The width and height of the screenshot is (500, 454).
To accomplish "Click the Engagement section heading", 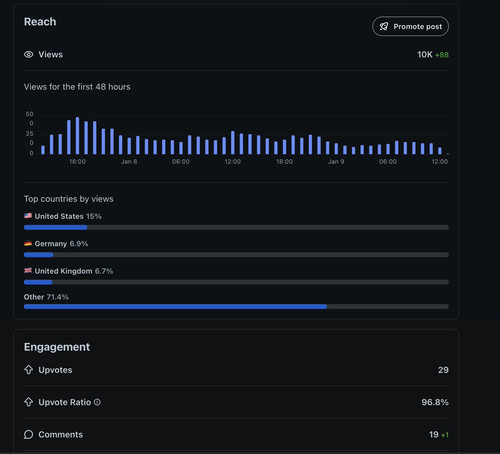I will pyautogui.click(x=57, y=347).
